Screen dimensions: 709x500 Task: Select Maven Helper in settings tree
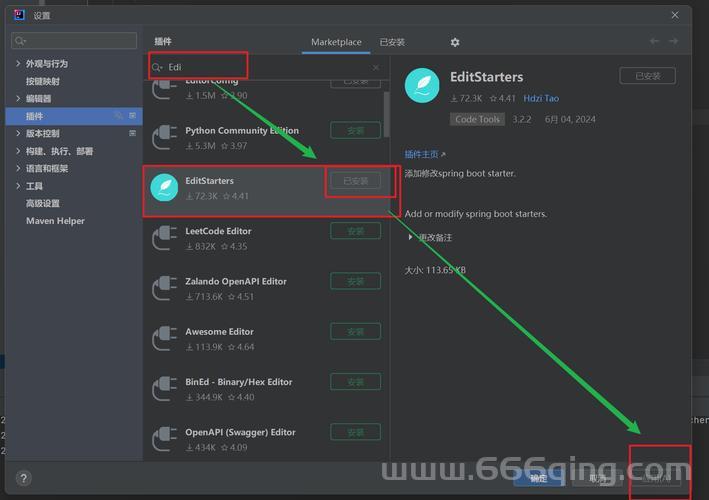(55, 221)
